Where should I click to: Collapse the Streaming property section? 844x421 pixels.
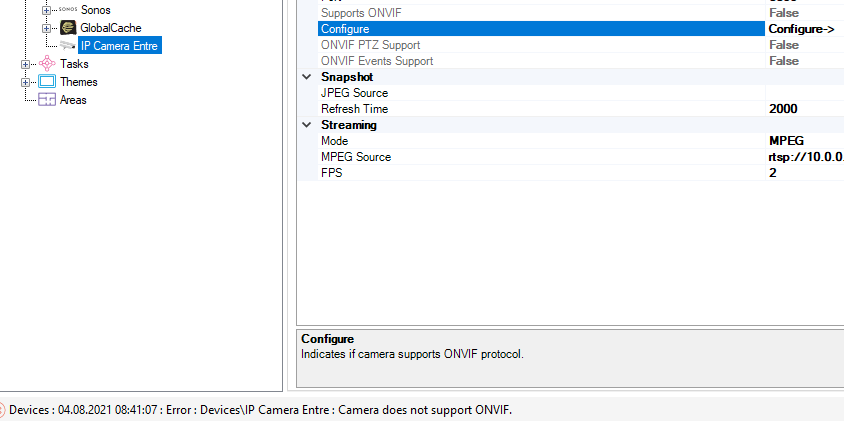307,125
